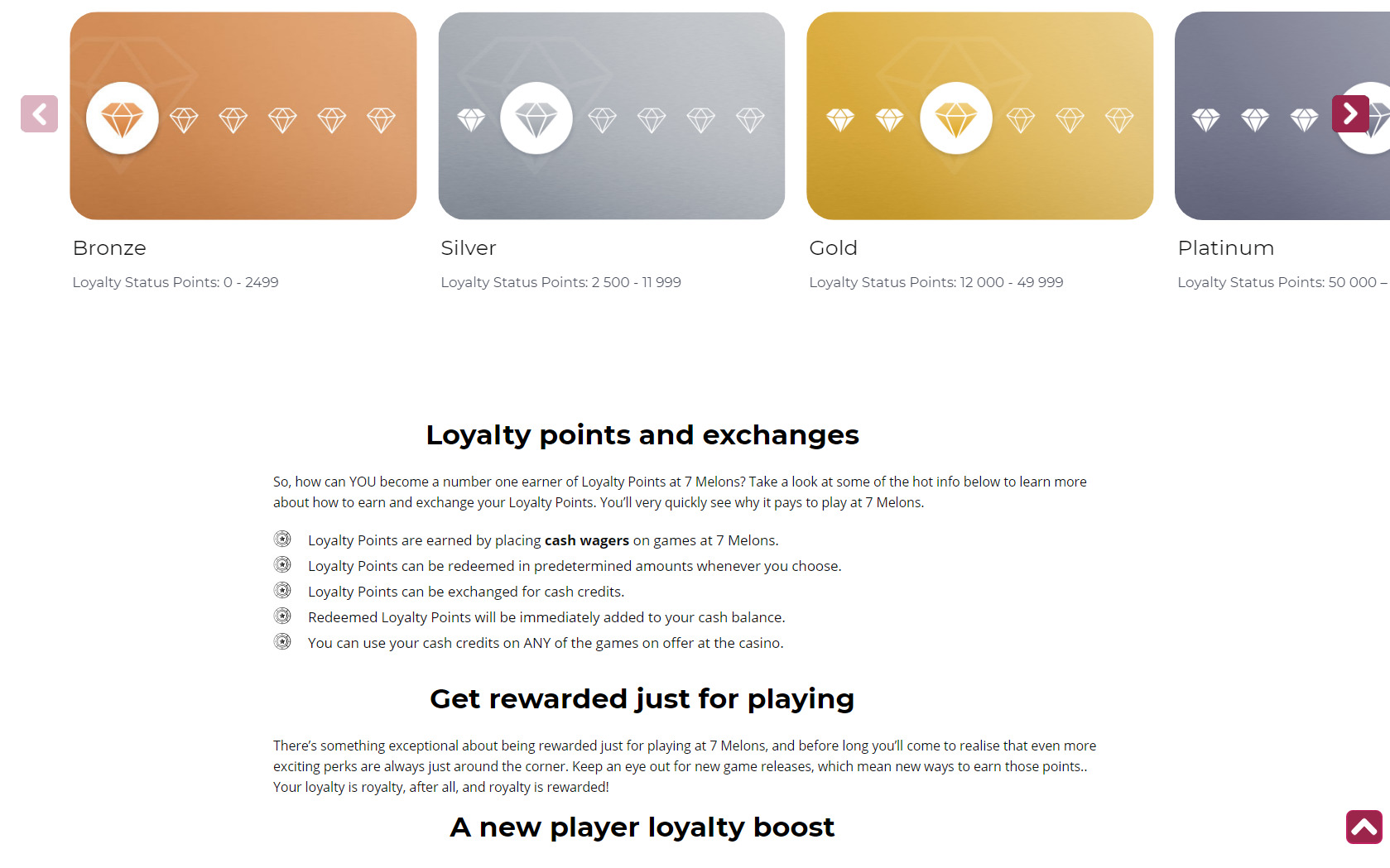Click the Gold tier title

coord(834,248)
